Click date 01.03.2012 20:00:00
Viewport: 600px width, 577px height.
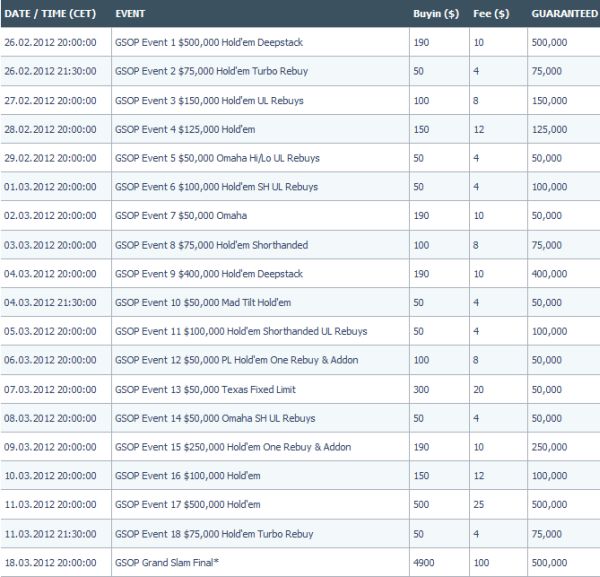(50, 187)
